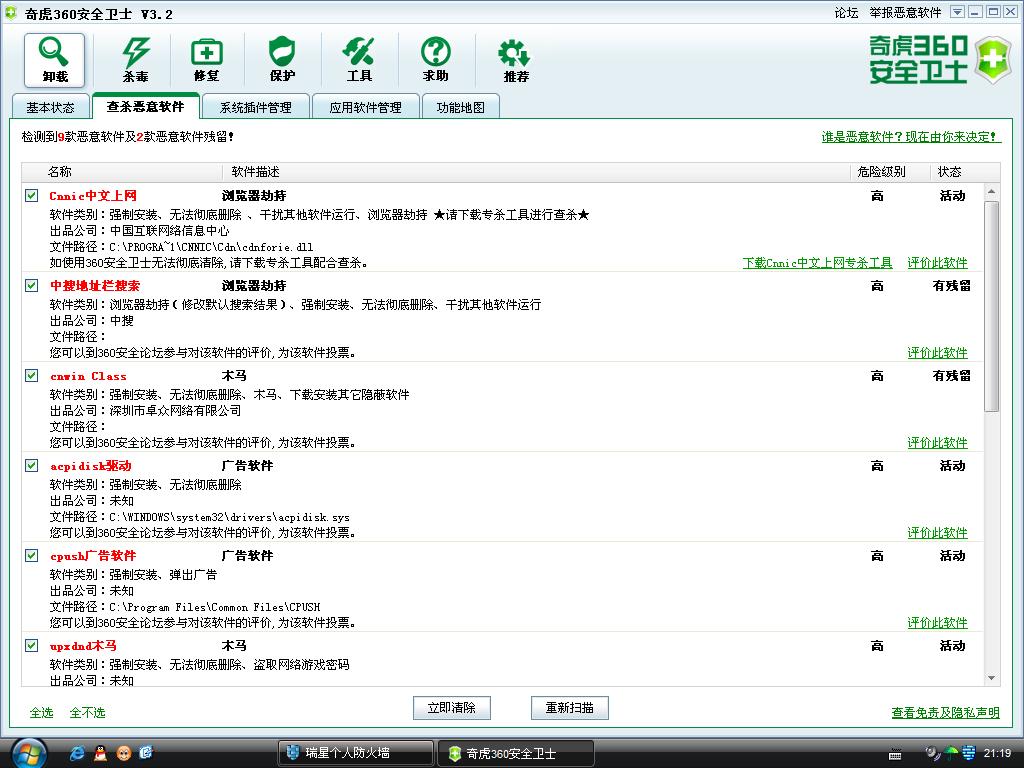Switch to the 功能地图 tab
Viewport: 1024px width, 768px height.
(x=460, y=107)
